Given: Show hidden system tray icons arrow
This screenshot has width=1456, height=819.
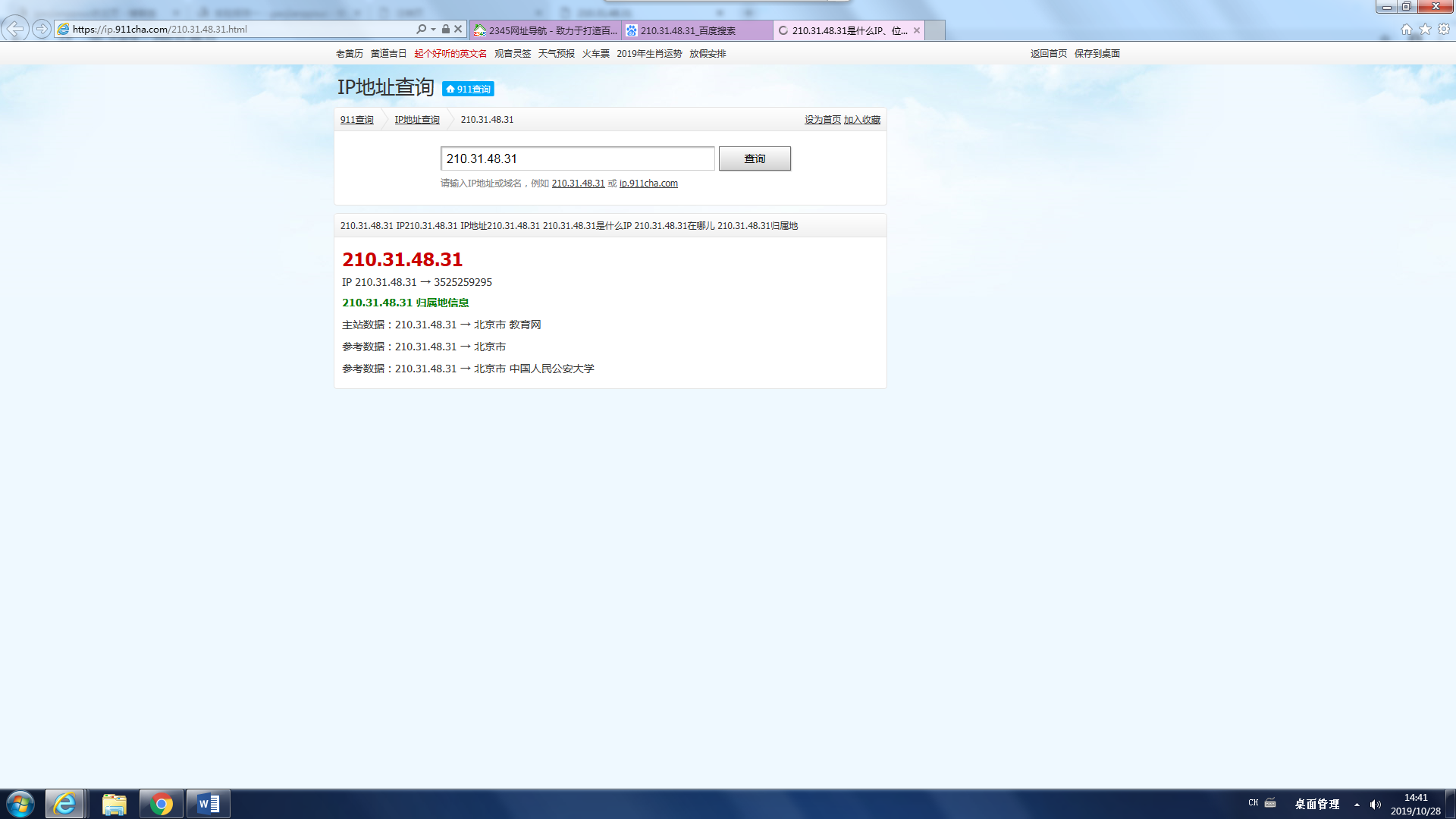Looking at the screenshot, I should [1357, 805].
